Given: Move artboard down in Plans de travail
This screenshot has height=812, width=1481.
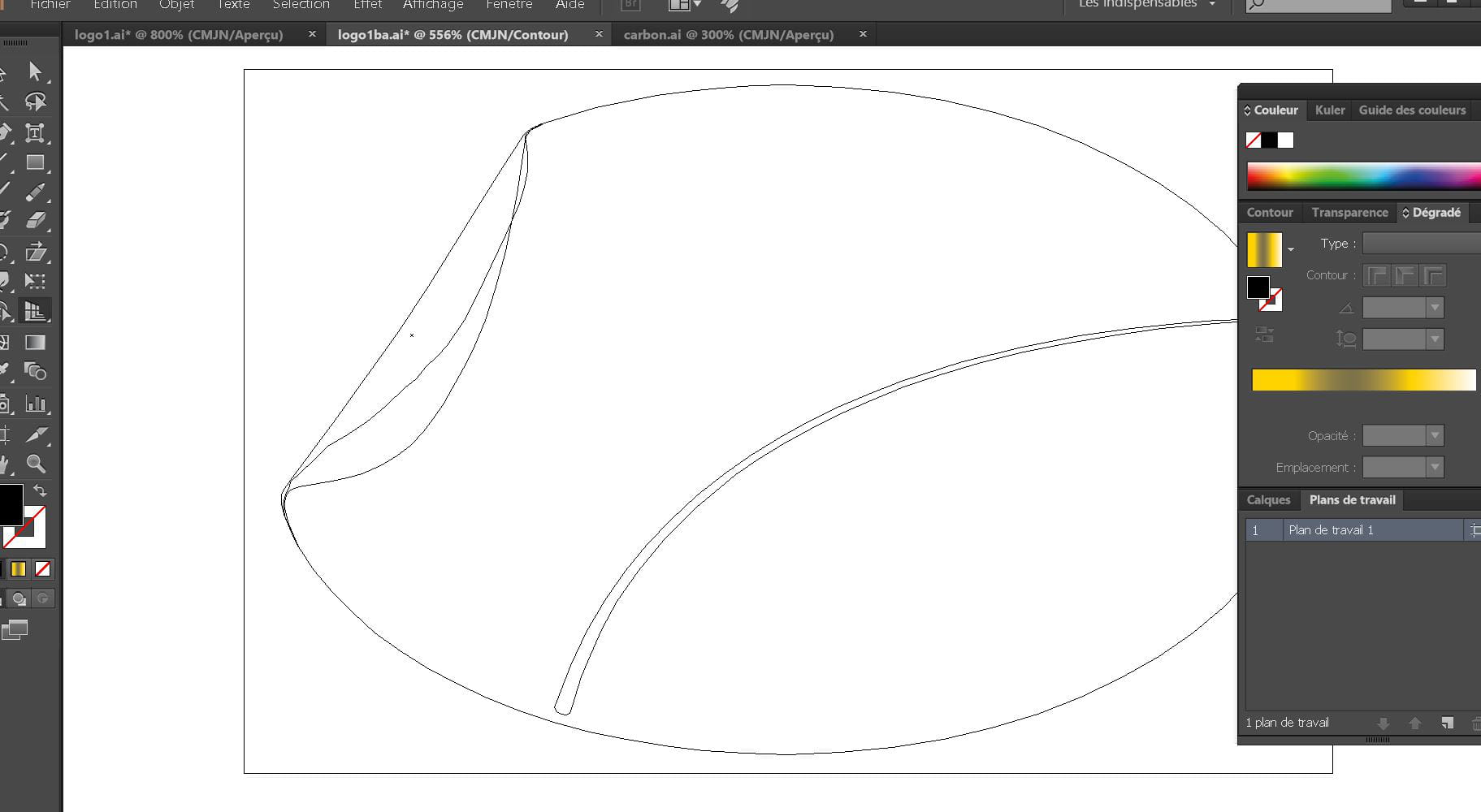Looking at the screenshot, I should point(1383,723).
